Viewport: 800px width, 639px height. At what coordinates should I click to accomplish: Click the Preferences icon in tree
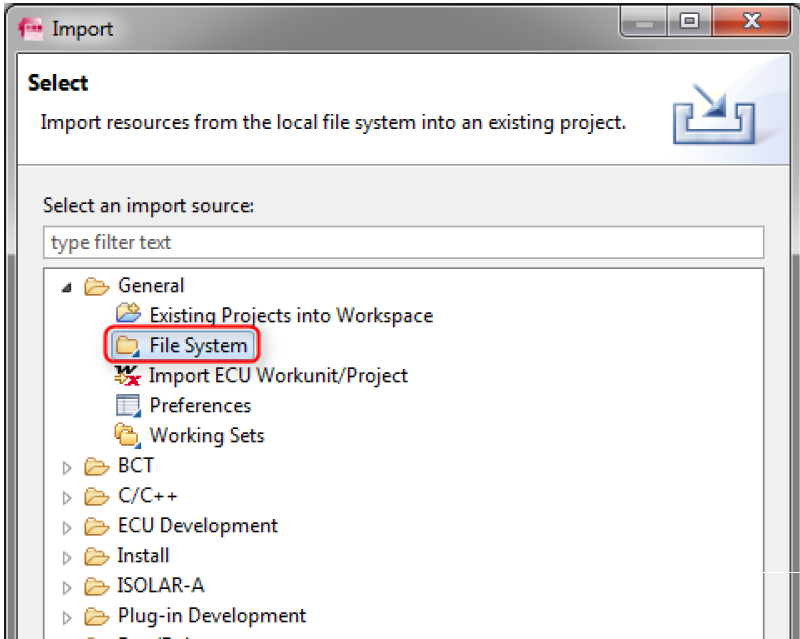coord(127,406)
